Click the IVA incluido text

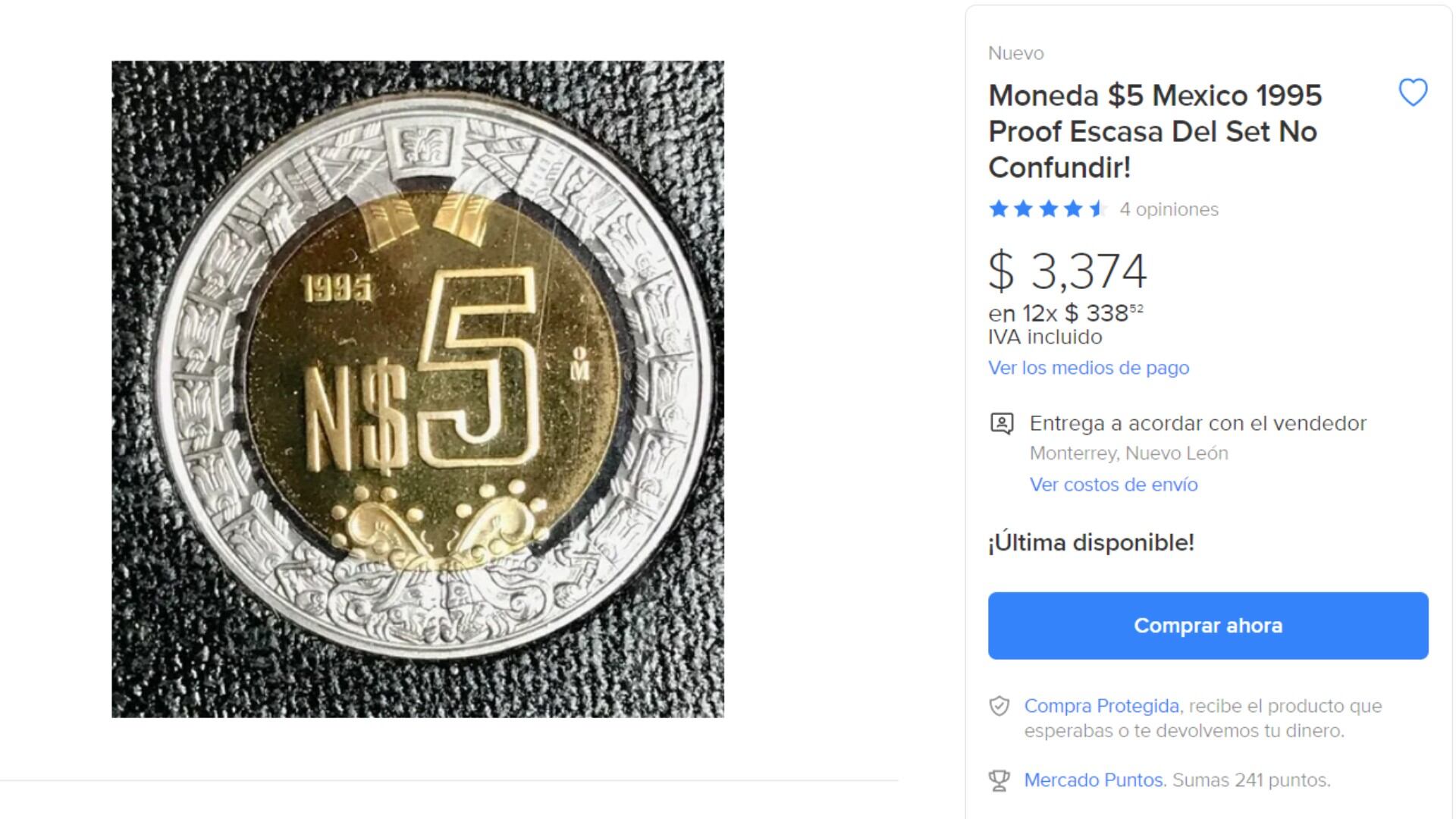click(1045, 337)
